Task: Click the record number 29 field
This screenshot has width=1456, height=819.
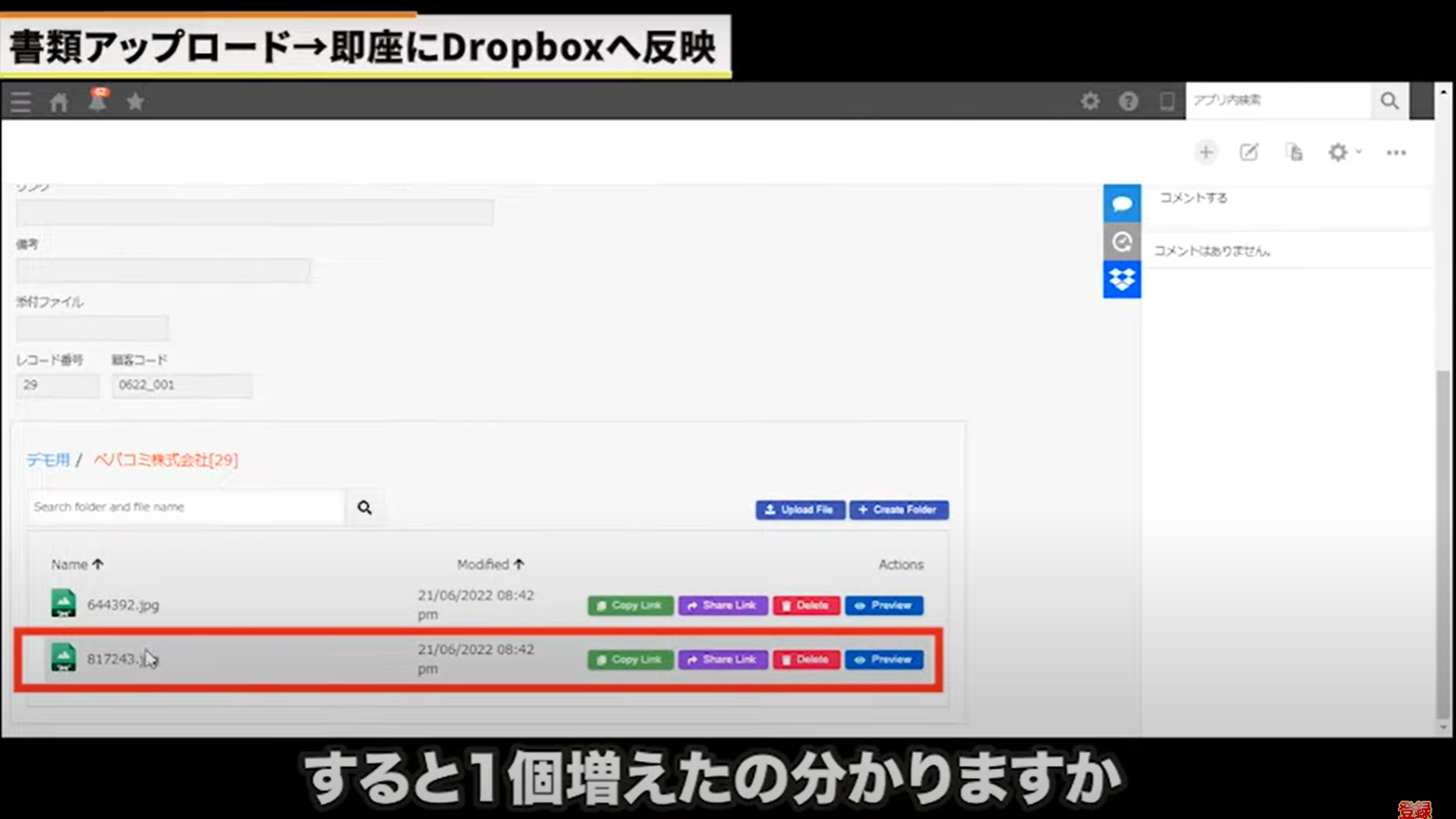Action: [58, 385]
